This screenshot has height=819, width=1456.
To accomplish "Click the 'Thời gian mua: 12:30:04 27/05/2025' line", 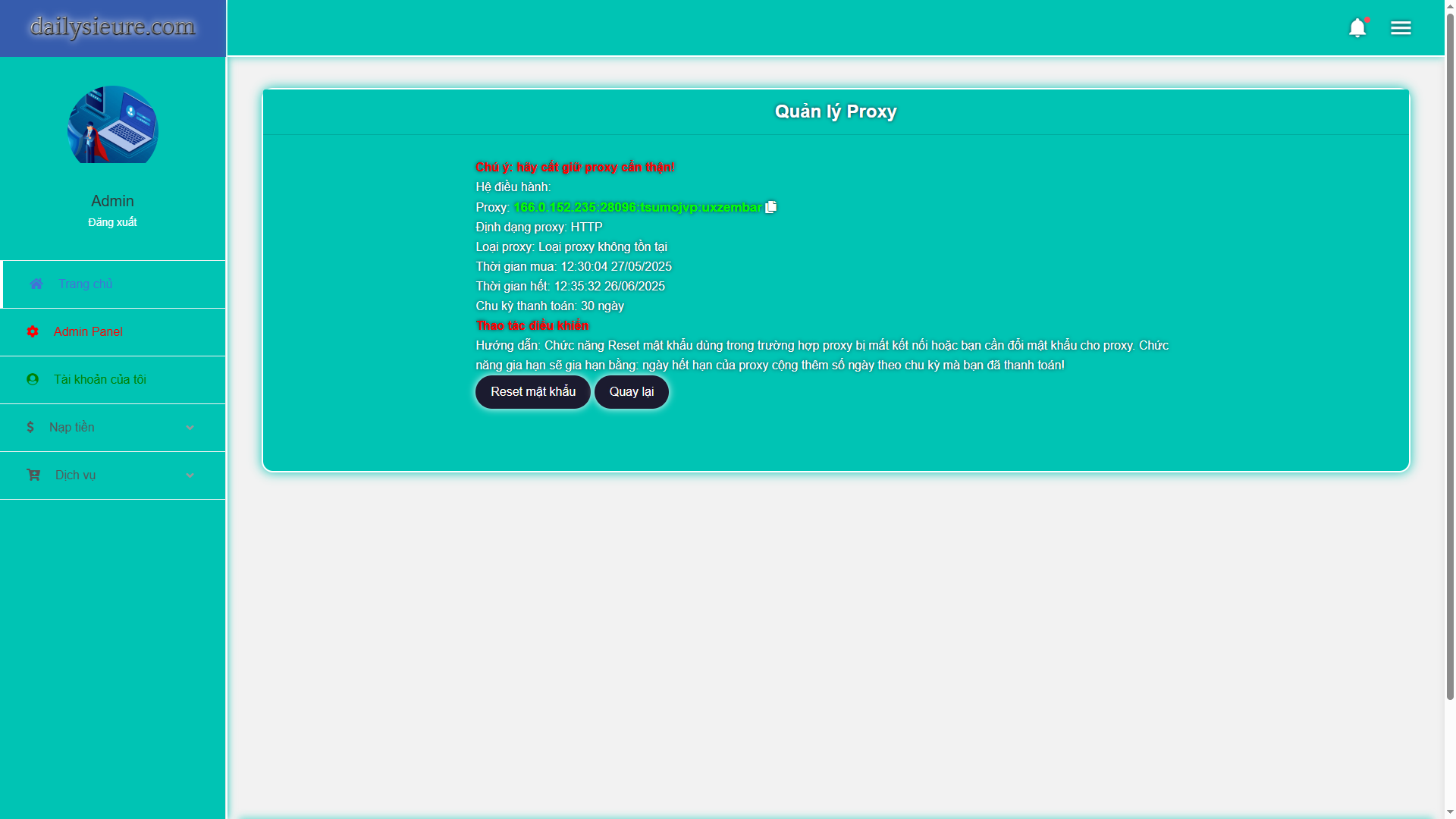I will (573, 266).
